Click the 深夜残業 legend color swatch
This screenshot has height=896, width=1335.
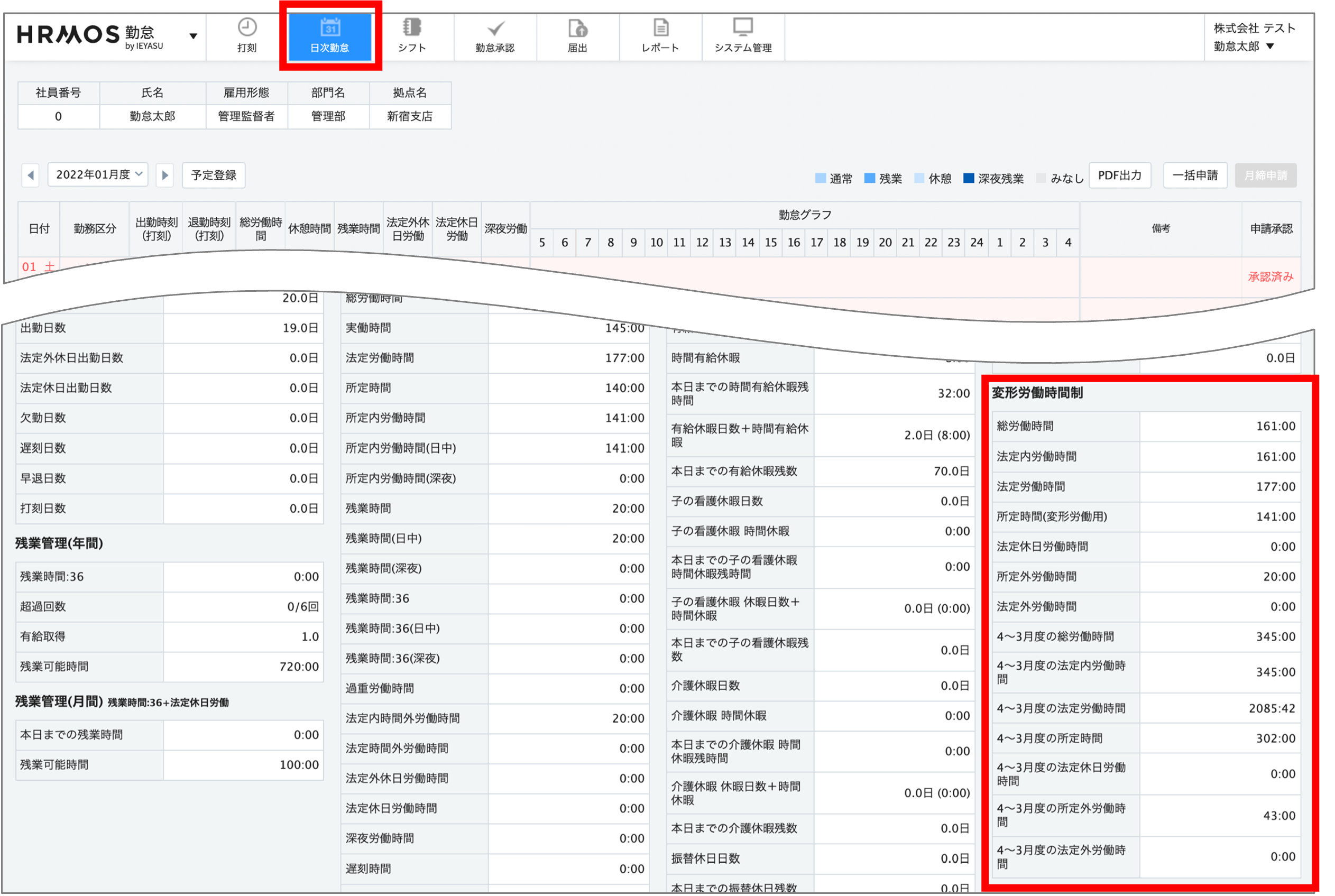pyautogui.click(x=968, y=178)
